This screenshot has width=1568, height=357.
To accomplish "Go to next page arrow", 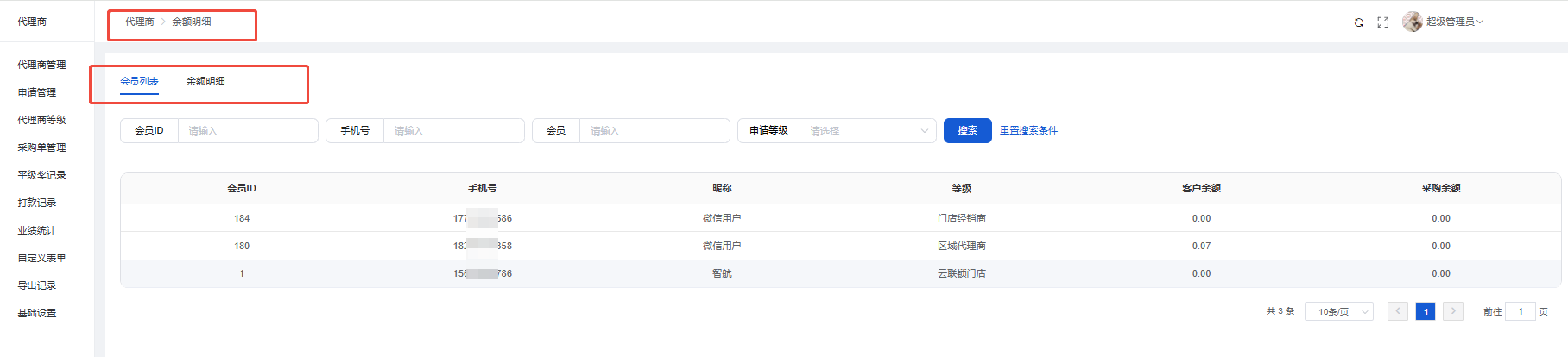I will point(1452,311).
